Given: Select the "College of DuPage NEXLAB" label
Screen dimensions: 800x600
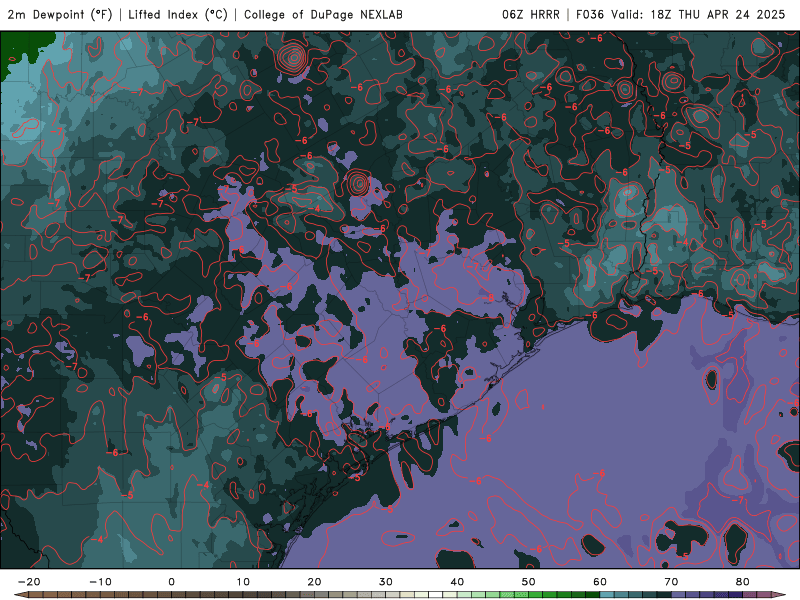Looking at the screenshot, I should click(323, 15).
